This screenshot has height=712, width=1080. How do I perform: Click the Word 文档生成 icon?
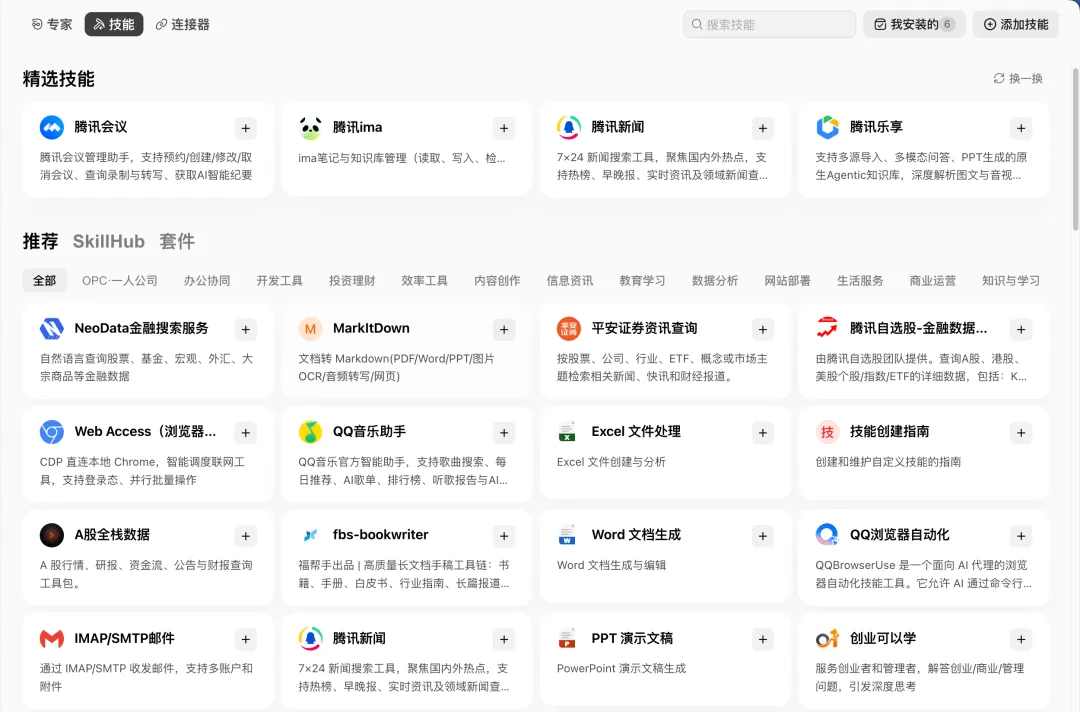click(567, 535)
